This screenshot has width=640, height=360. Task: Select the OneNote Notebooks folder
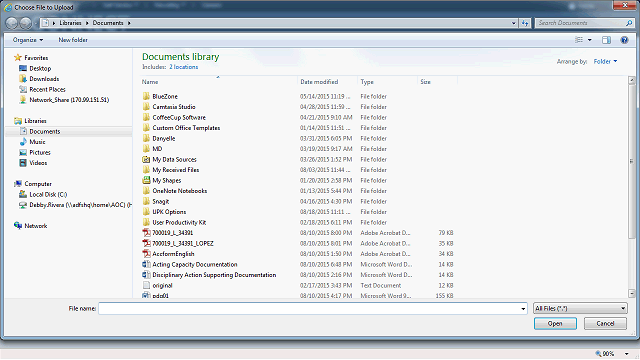click(180, 191)
